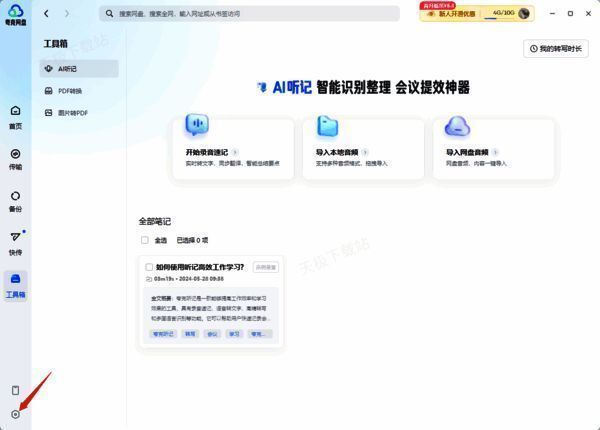Click the AI听记 microphone icon in the list
The height and width of the screenshot is (430, 600).
click(x=49, y=68)
